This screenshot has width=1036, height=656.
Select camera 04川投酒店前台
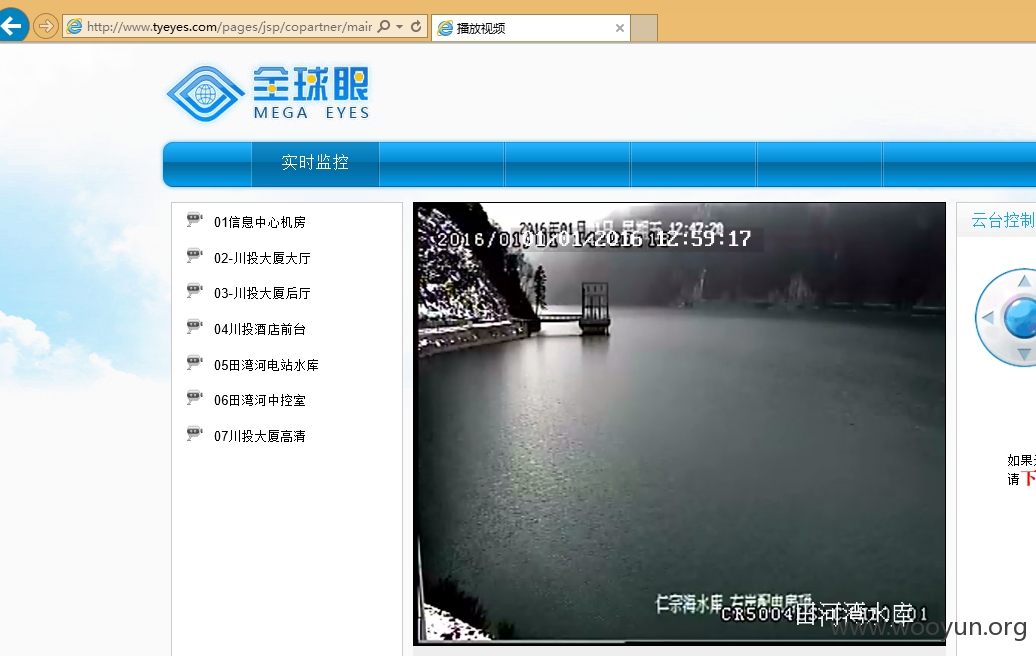(x=260, y=330)
